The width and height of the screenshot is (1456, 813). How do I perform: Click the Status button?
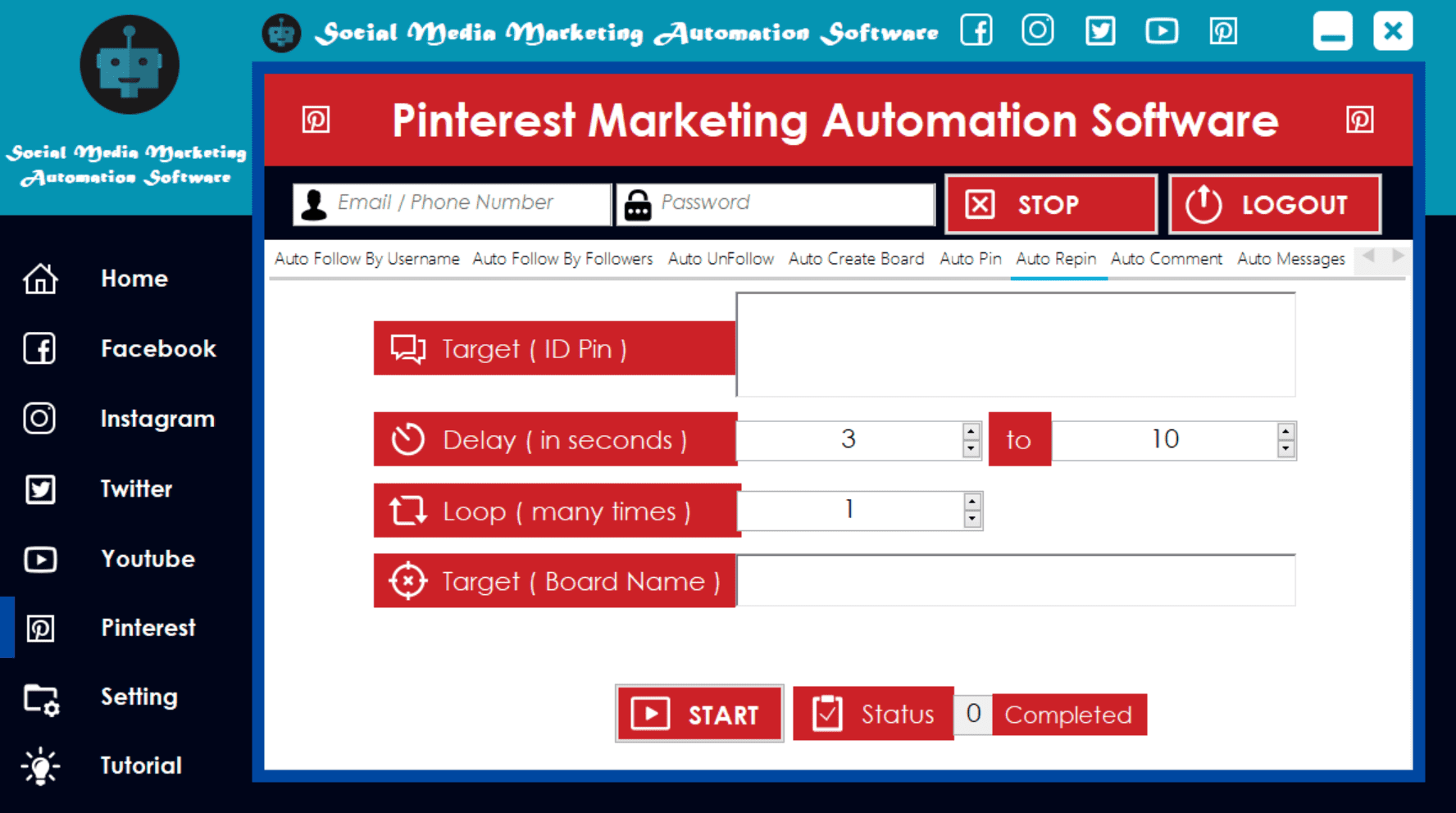coord(873,714)
